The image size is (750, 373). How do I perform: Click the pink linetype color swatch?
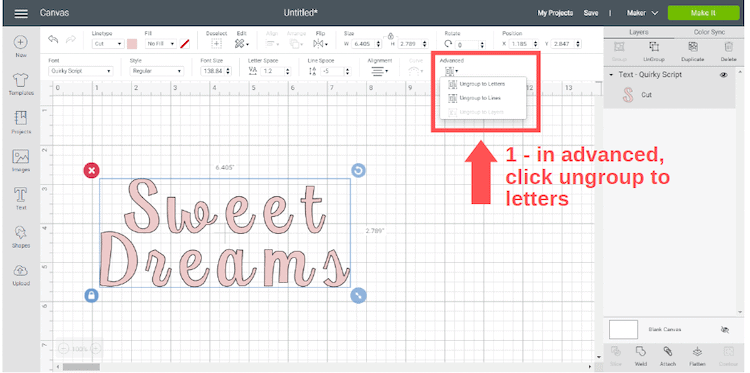tap(132, 44)
